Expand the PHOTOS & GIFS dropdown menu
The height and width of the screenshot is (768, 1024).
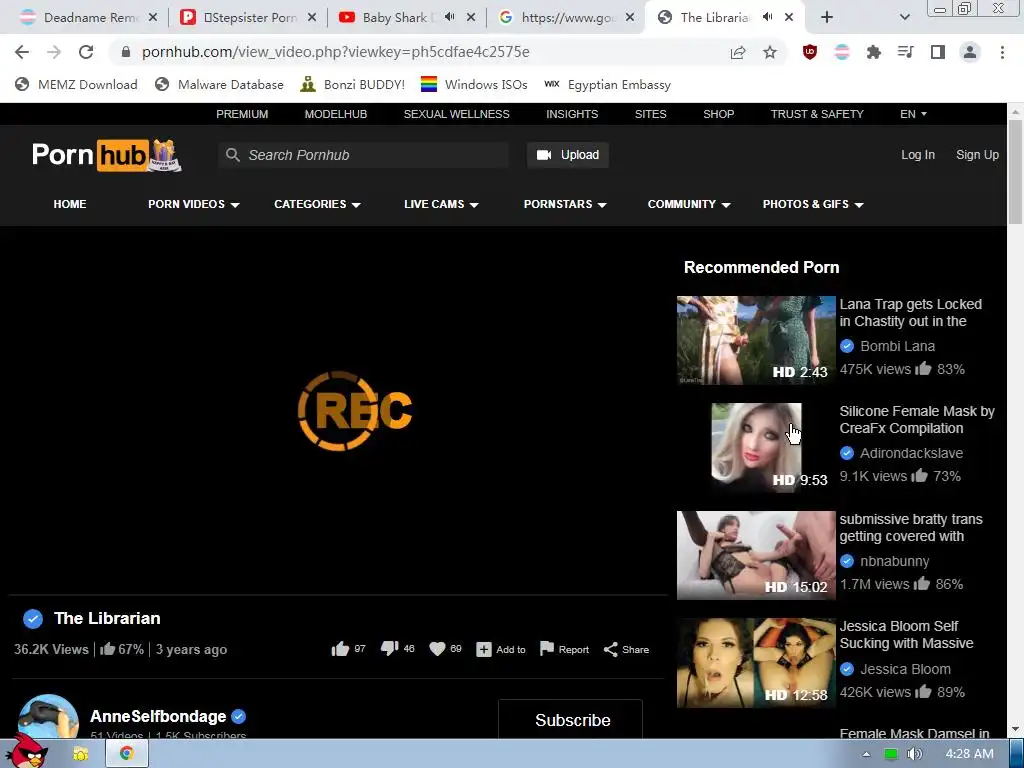[x=813, y=204]
